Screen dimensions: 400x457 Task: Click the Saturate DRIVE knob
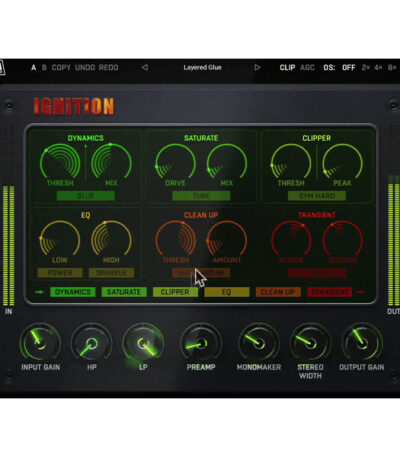click(x=175, y=162)
